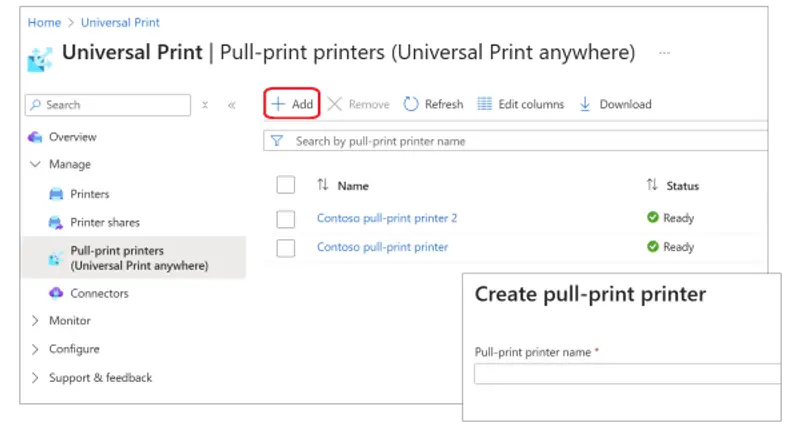The width and height of the screenshot is (800, 427).
Task: Click the Download label
Action: pyautogui.click(x=626, y=104)
